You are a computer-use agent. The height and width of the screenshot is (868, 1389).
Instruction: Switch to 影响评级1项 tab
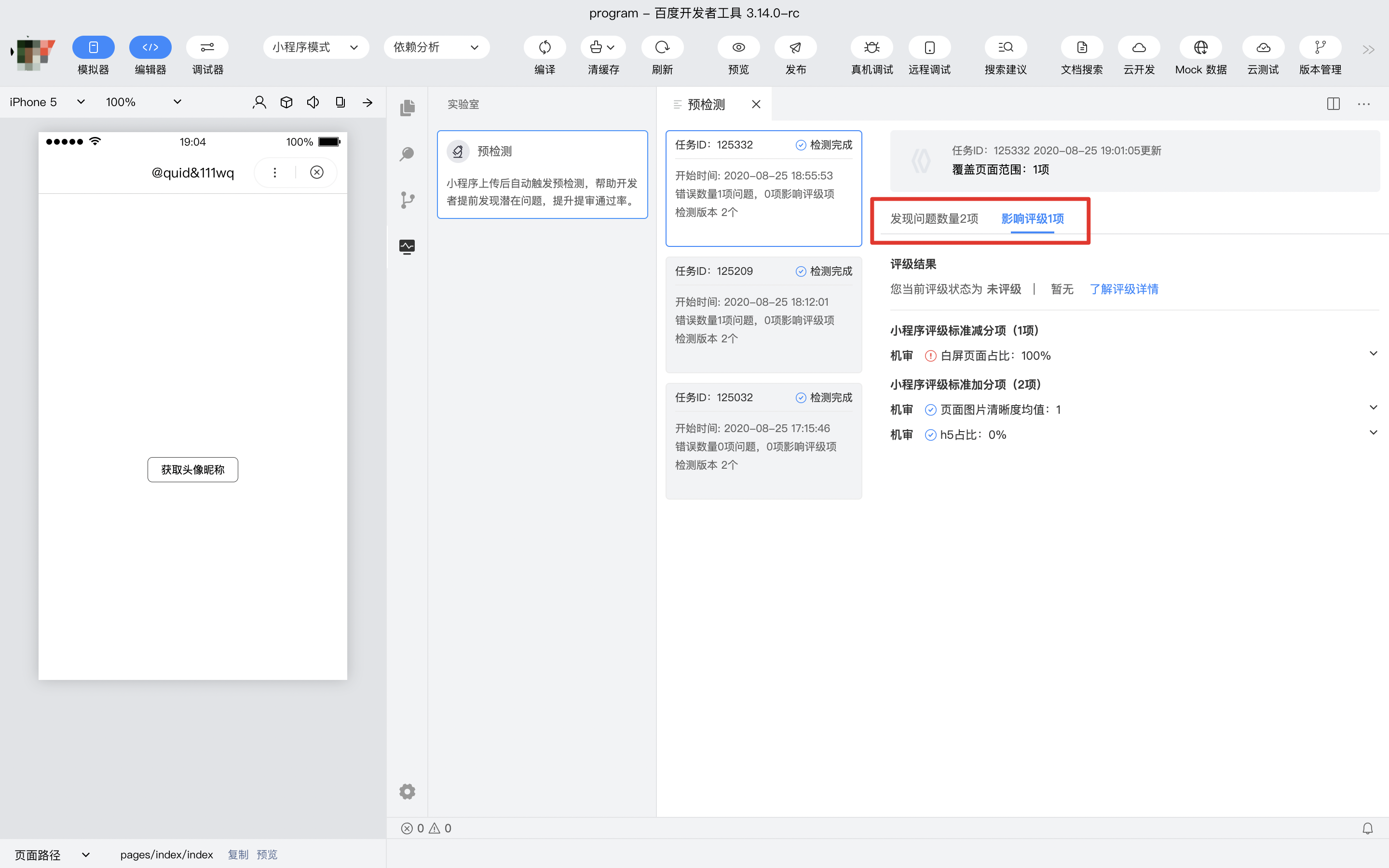click(1032, 219)
